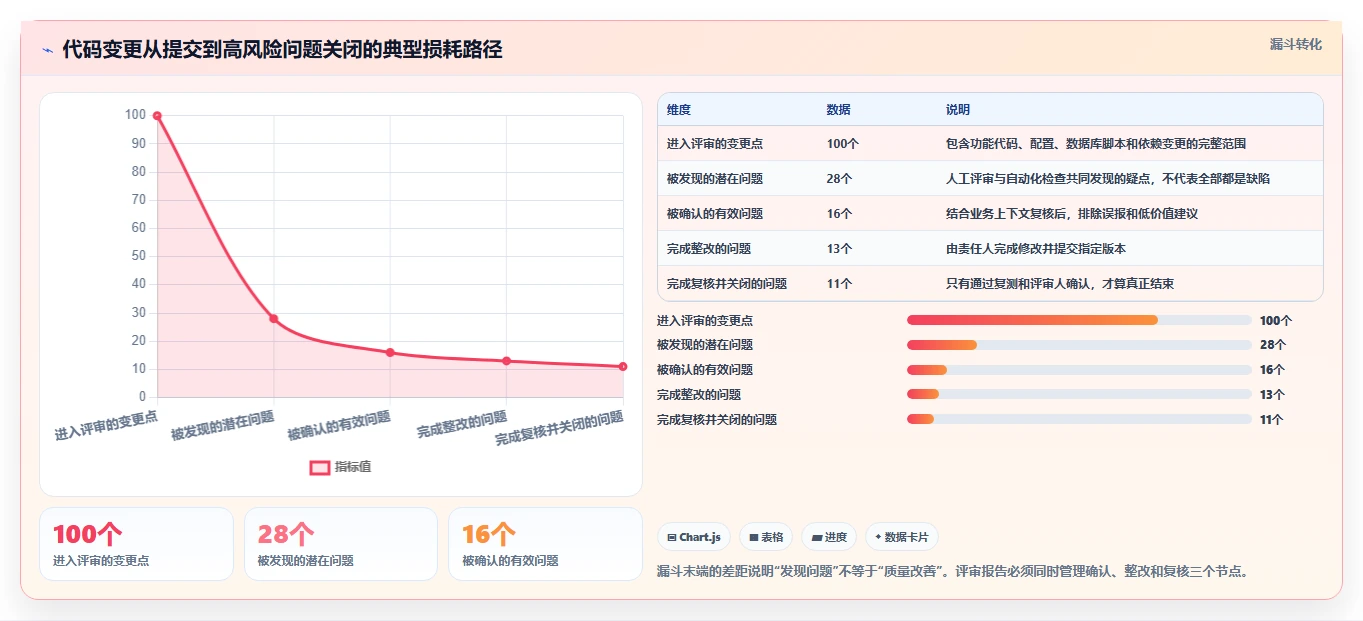The width and height of the screenshot is (1363, 621).
Task: Click progress list label 完成整改的问题
Action: click(699, 394)
